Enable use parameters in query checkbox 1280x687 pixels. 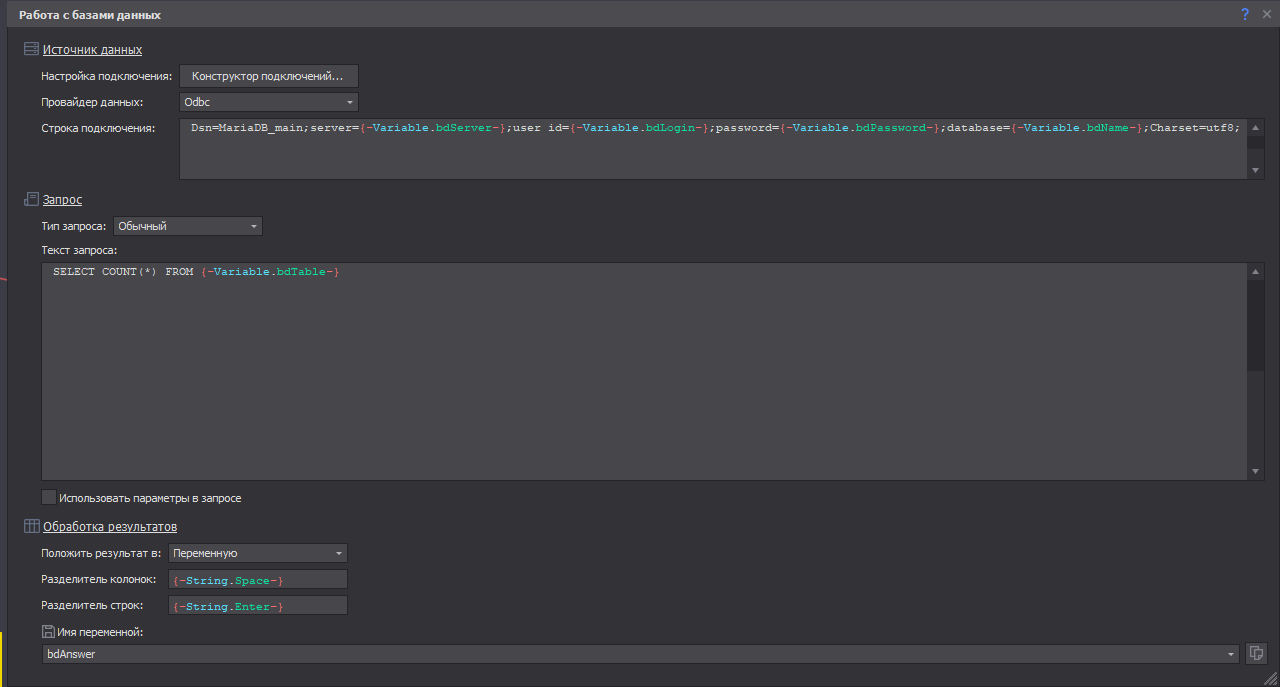coord(49,497)
